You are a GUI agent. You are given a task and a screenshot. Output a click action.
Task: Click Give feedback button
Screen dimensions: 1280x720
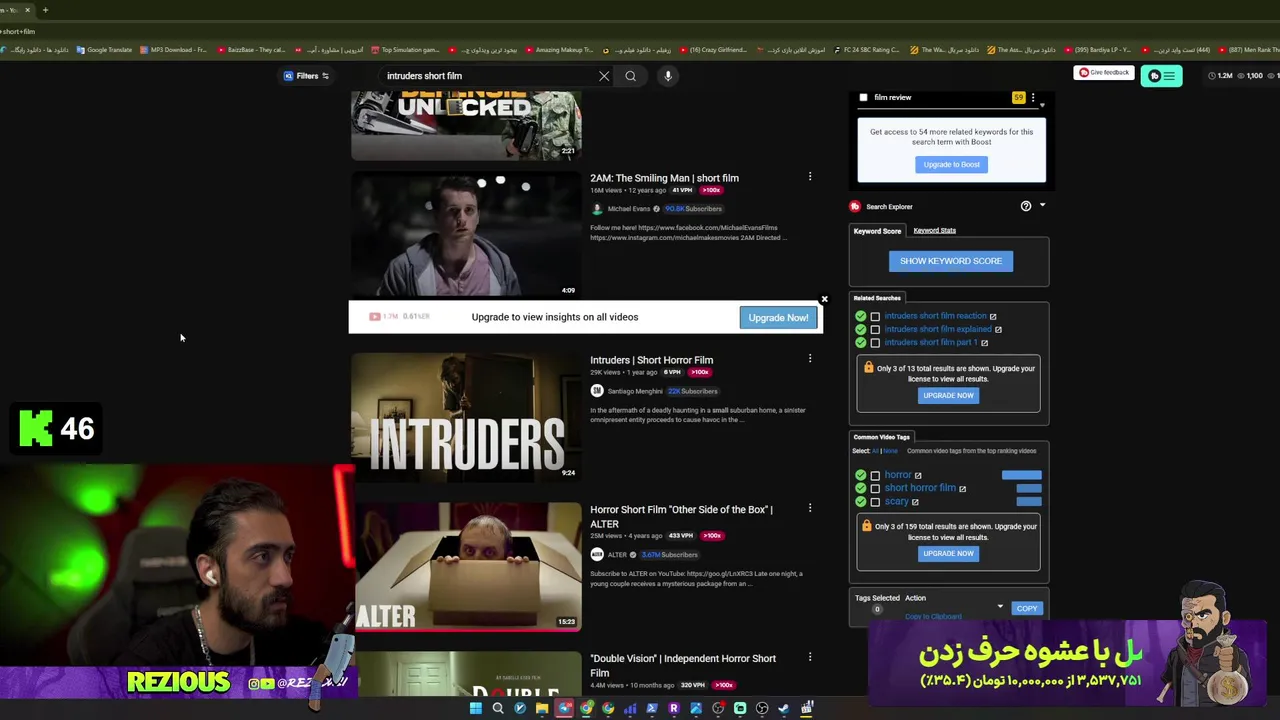click(x=1103, y=73)
